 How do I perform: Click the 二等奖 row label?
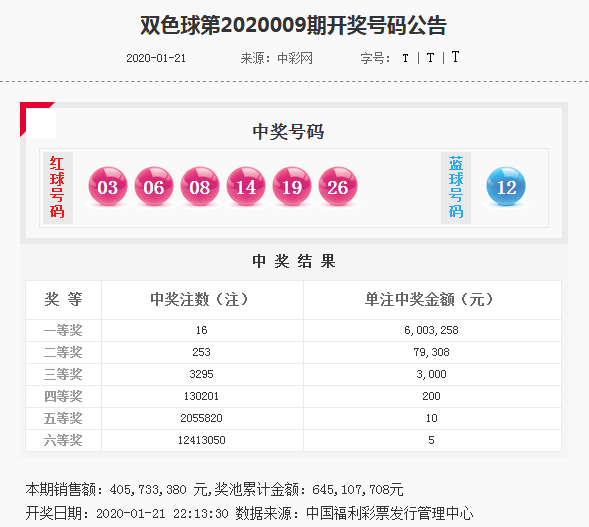click(63, 352)
